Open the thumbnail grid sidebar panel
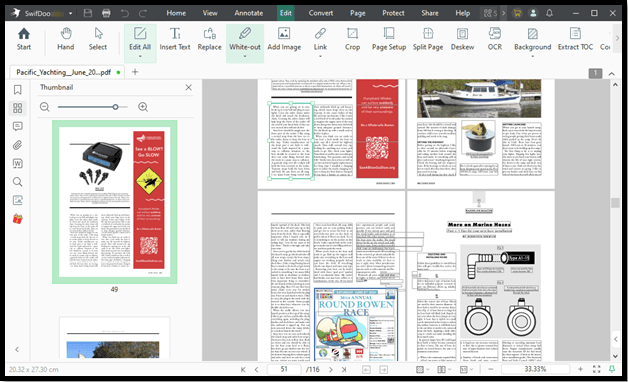Viewport: 628px width, 382px height. (18, 108)
